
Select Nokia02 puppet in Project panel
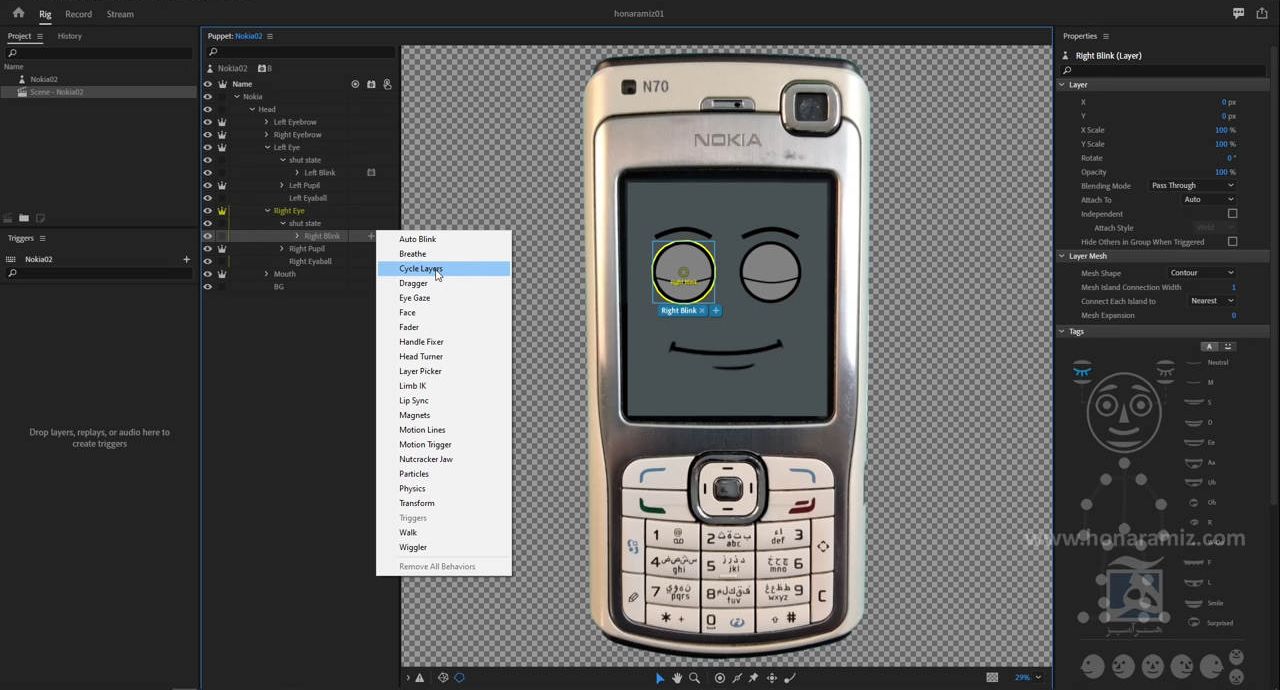tap(44, 79)
